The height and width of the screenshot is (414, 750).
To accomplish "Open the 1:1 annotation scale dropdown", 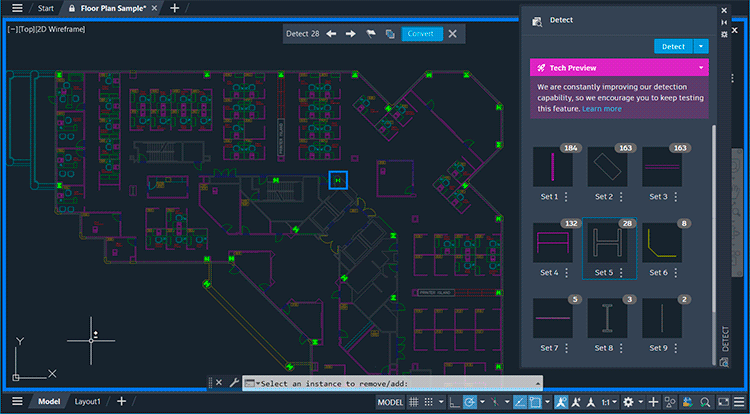I will tap(609, 402).
